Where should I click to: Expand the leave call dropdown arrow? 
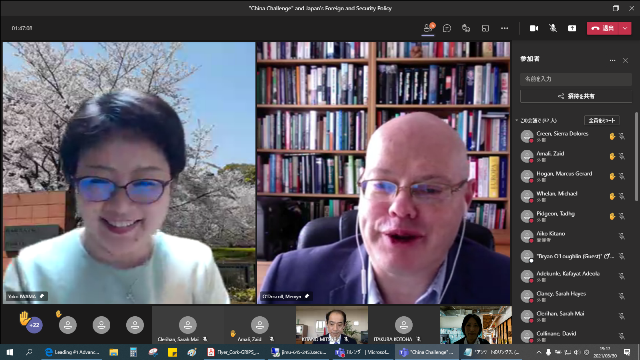point(625,28)
